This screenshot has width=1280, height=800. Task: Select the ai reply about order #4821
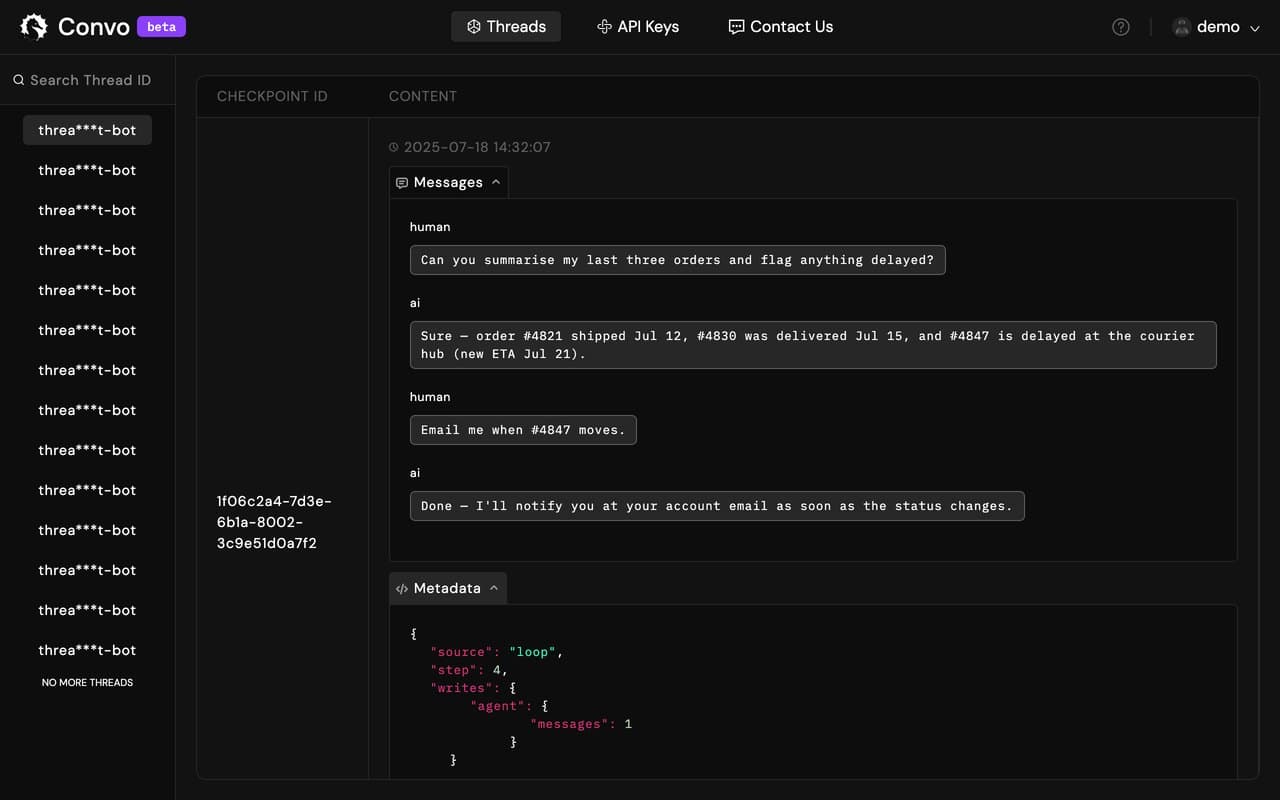pyautogui.click(x=813, y=345)
